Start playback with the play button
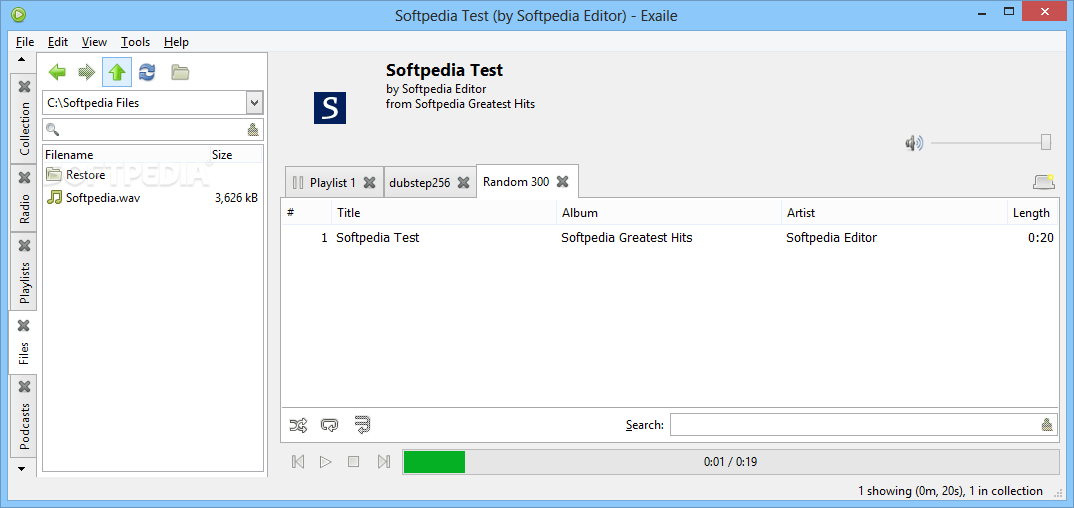 [325, 461]
